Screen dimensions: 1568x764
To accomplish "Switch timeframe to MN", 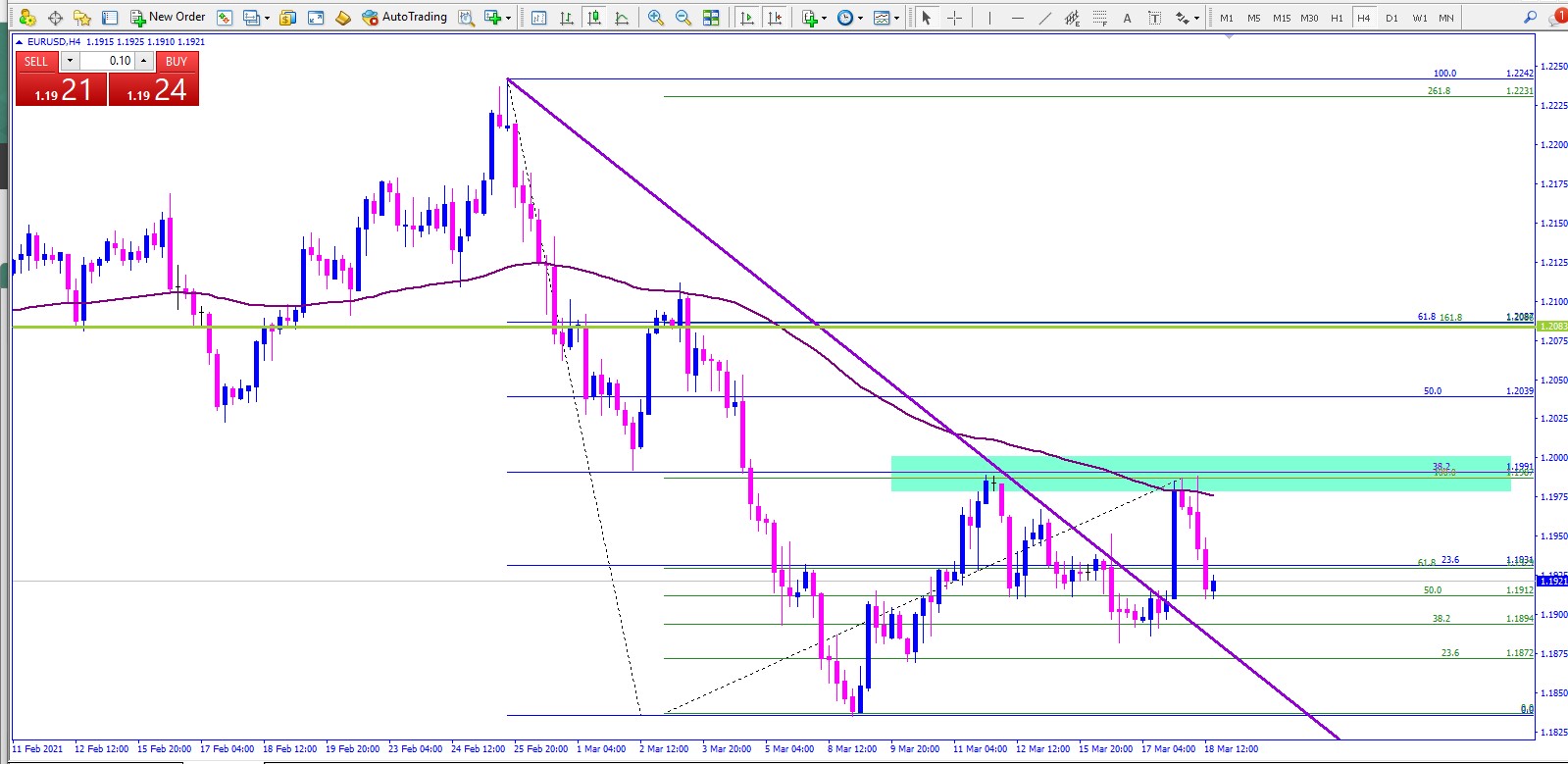I will [x=1446, y=18].
